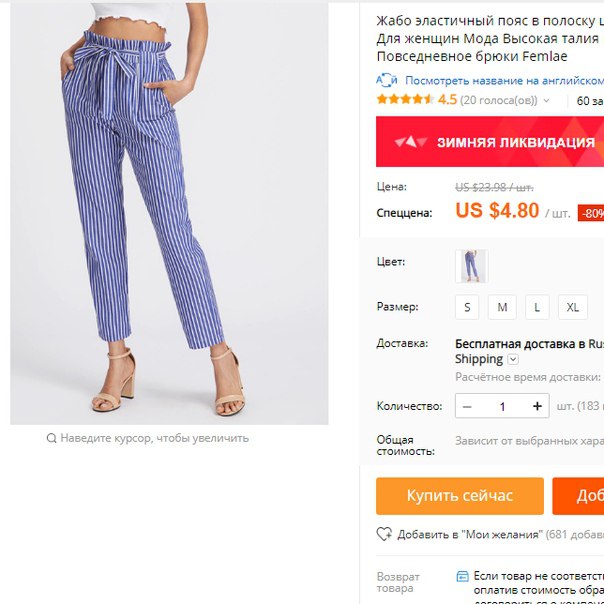Click the orange star rating icons
604x604 pixels.
tap(406, 100)
